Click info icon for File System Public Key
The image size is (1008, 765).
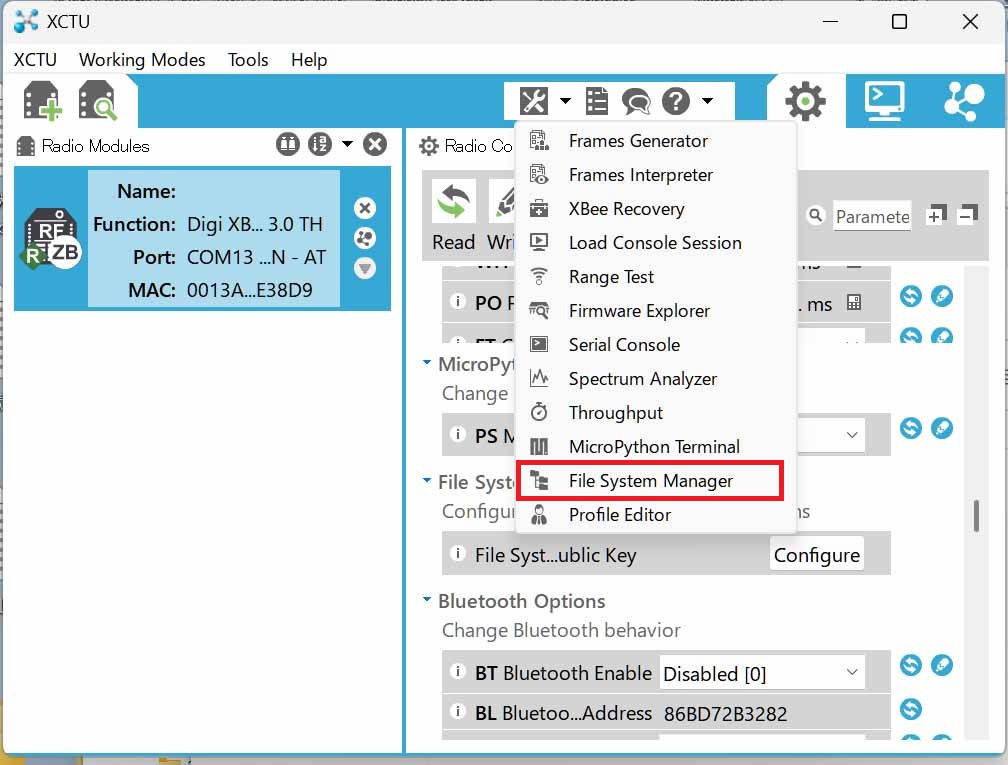[458, 553]
